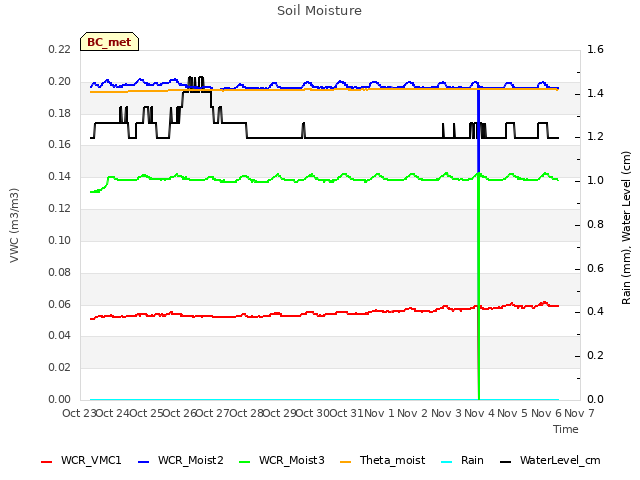640x480 pixels.
Task: Click the black WaterLevel_cm legend swatch
Action: coord(506,462)
